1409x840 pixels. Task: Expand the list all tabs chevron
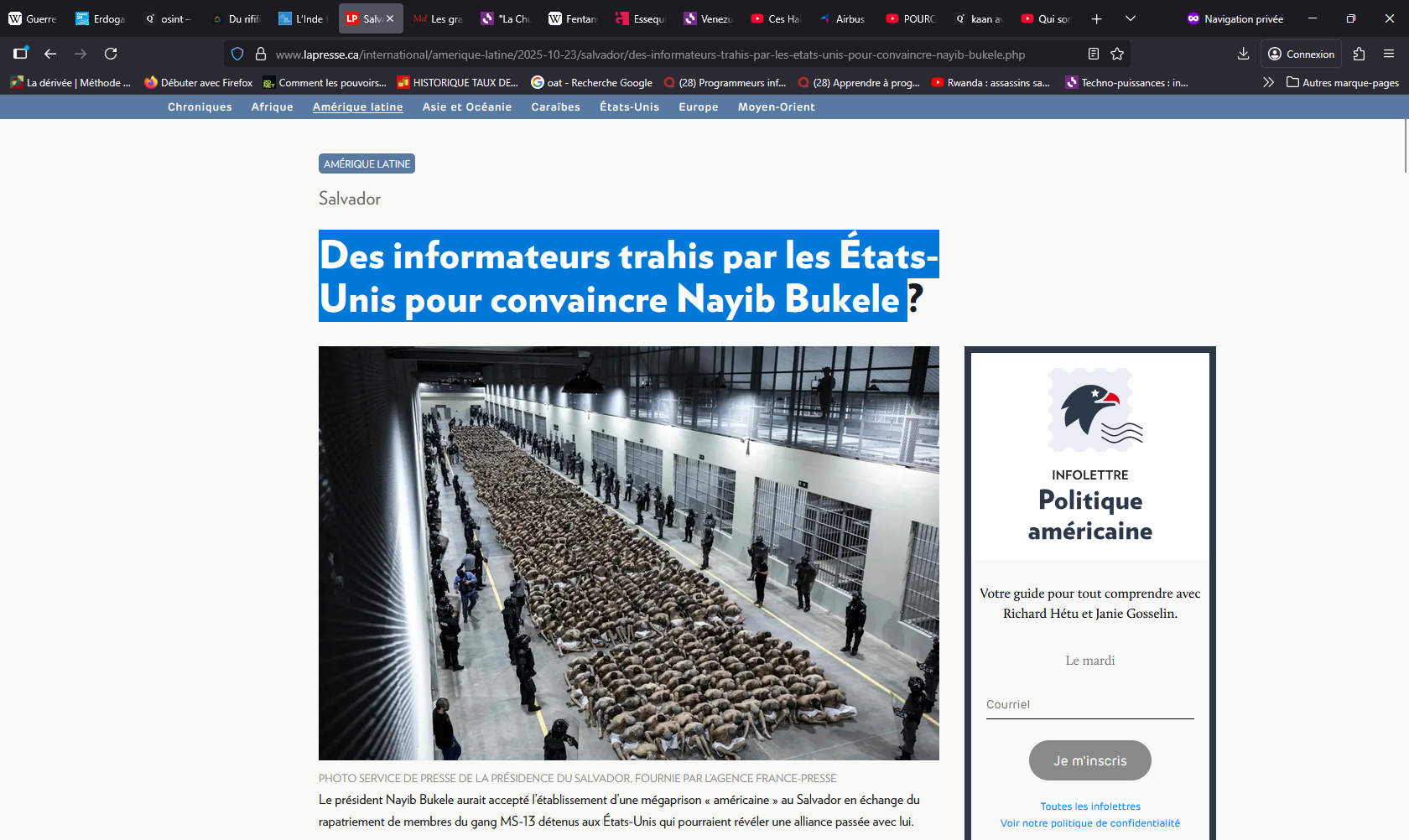pos(1131,18)
